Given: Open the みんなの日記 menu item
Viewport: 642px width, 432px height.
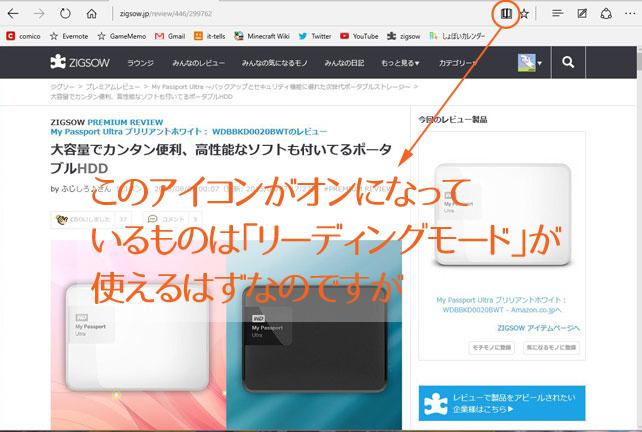Looking at the screenshot, I should [x=344, y=63].
